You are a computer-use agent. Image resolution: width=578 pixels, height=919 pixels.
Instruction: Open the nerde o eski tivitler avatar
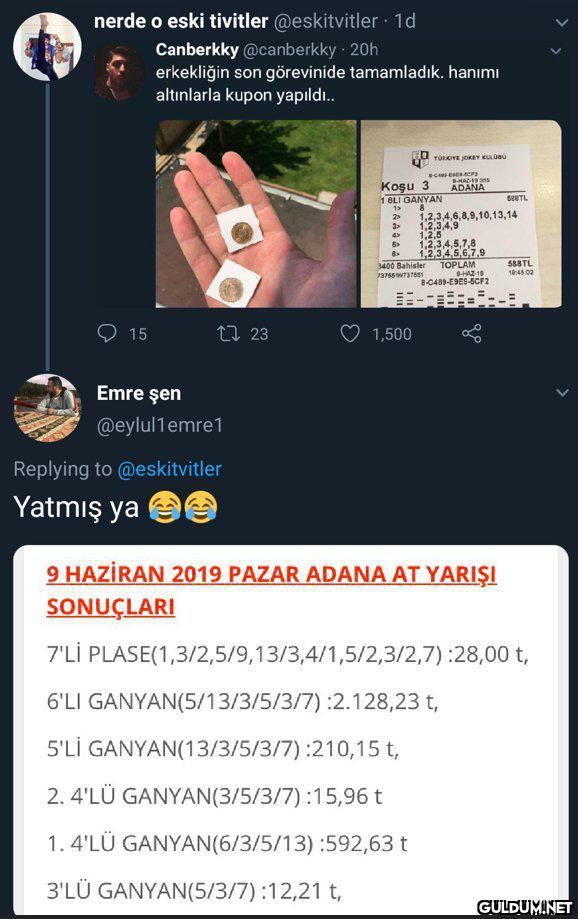(x=47, y=47)
